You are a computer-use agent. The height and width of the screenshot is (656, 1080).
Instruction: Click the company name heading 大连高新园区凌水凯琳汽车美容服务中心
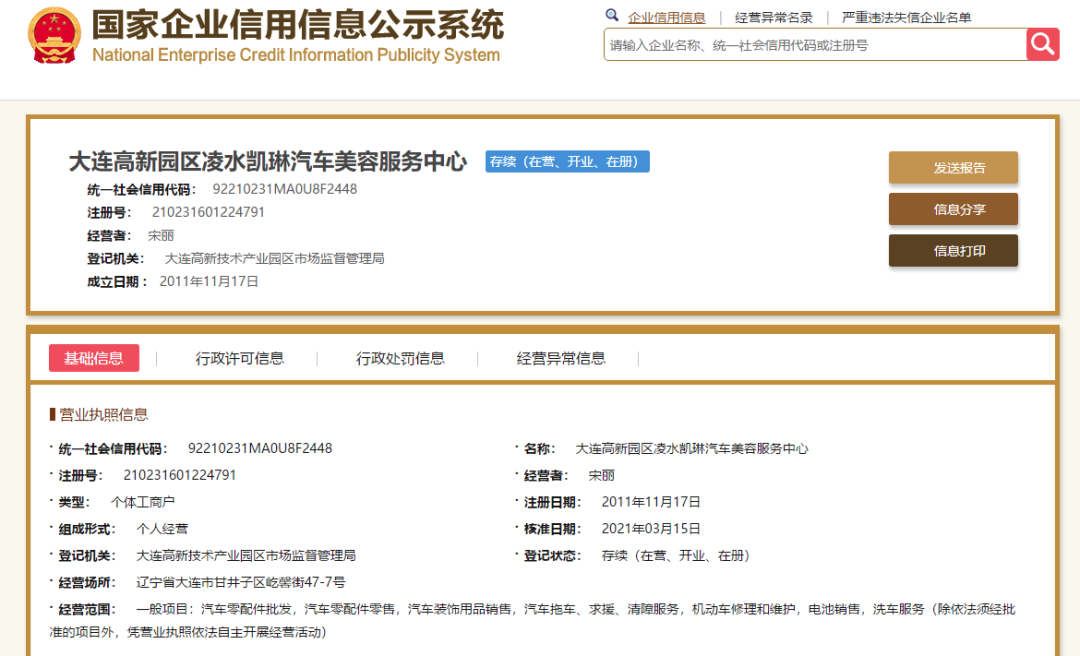[x=268, y=161]
